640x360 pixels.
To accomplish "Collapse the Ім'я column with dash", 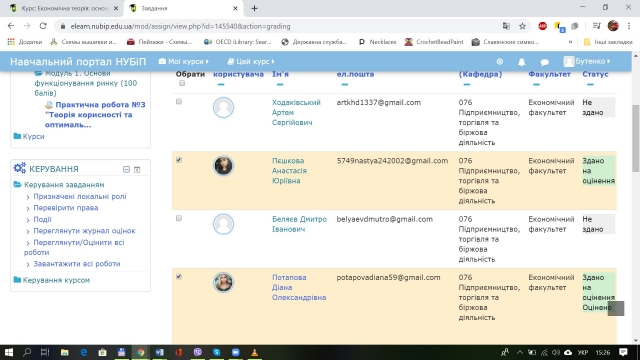I will click(x=280, y=84).
